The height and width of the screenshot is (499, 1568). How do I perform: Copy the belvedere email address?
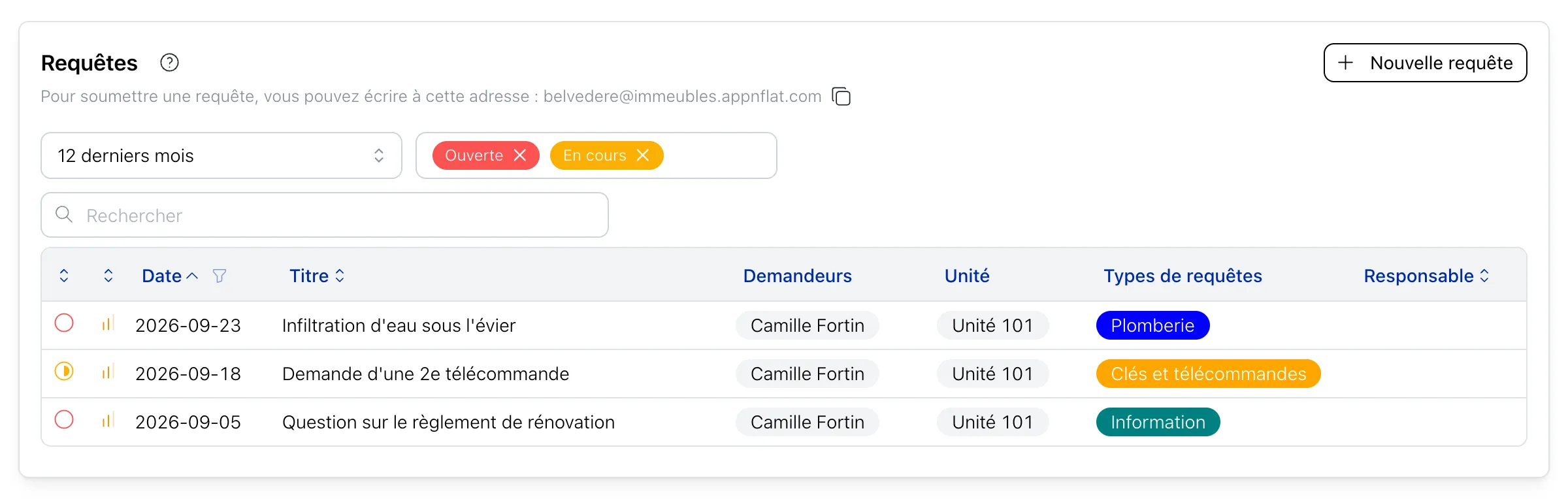click(841, 96)
